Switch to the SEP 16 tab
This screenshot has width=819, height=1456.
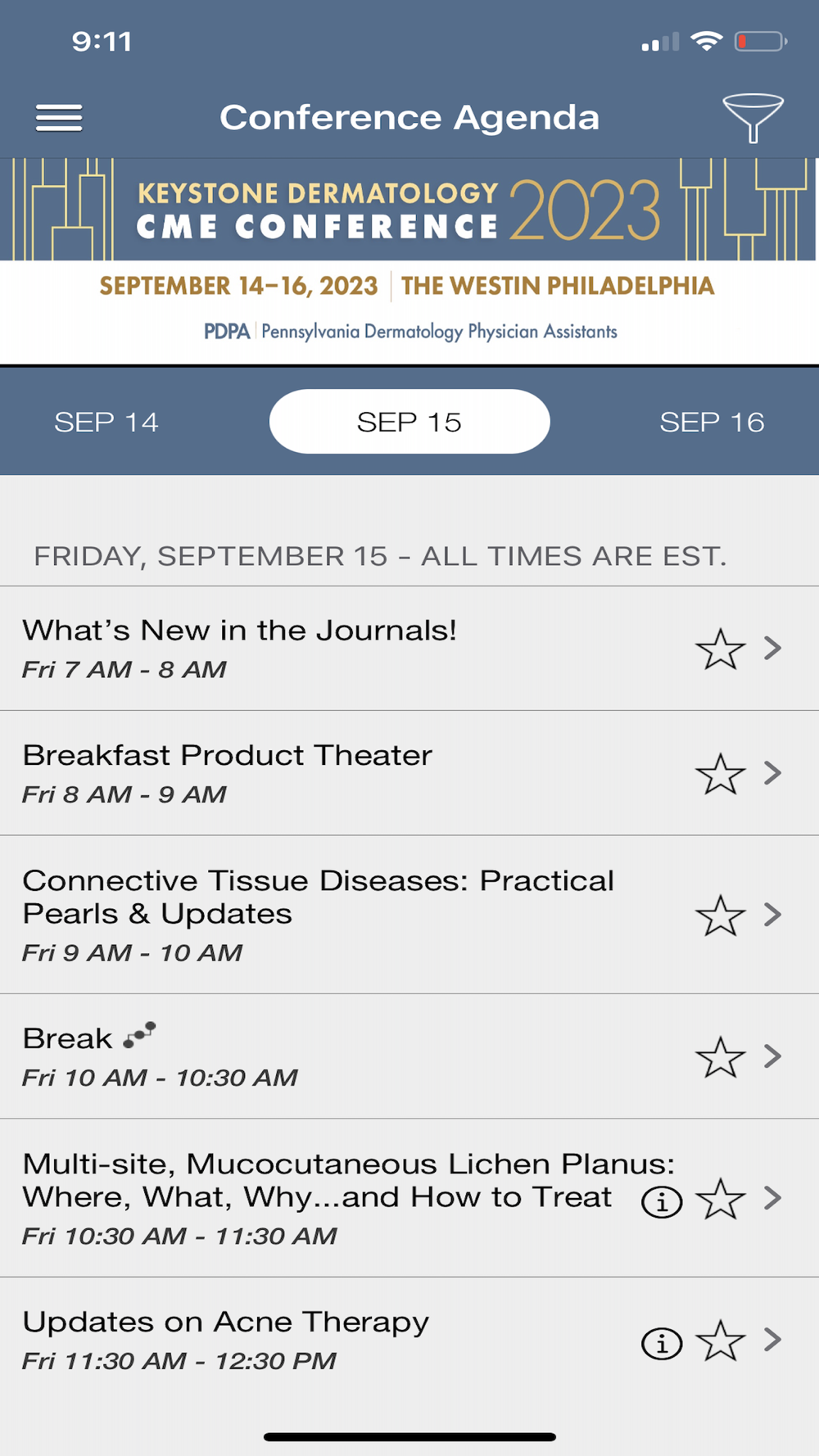[712, 422]
